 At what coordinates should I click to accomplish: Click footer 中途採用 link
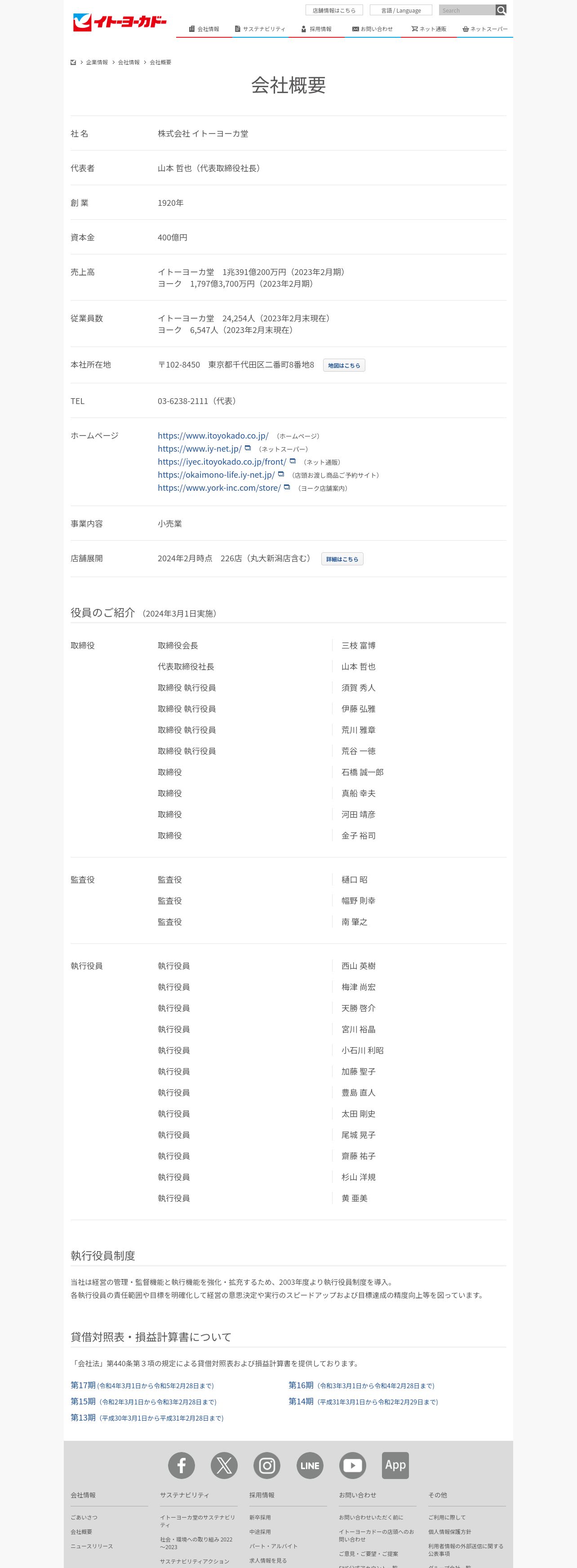260,1532
